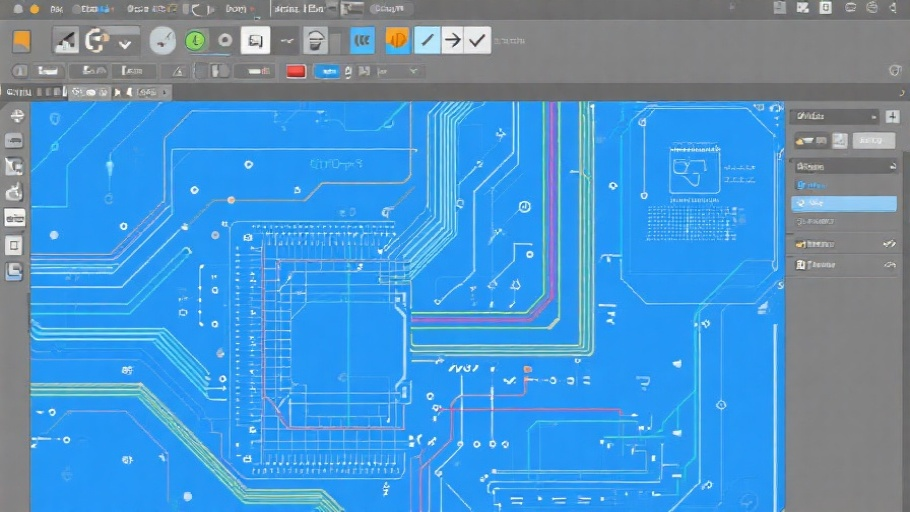Click the red color swatch in the options bar

click(x=295, y=71)
